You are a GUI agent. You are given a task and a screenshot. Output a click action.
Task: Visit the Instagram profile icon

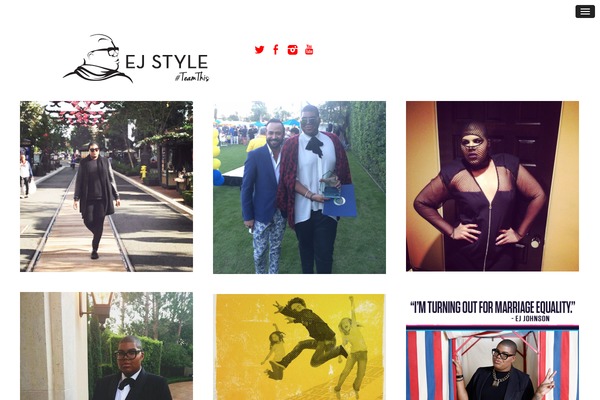[x=292, y=50]
